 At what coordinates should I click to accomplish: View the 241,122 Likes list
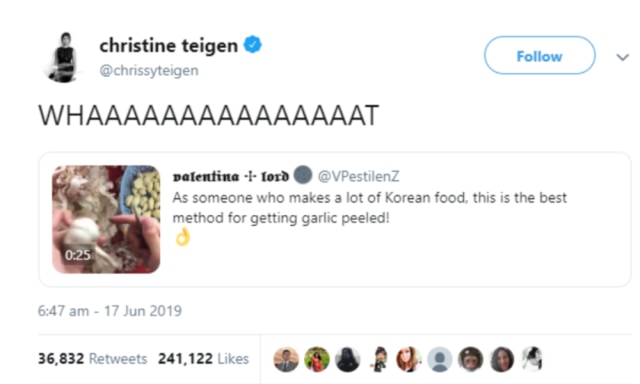click(203, 359)
